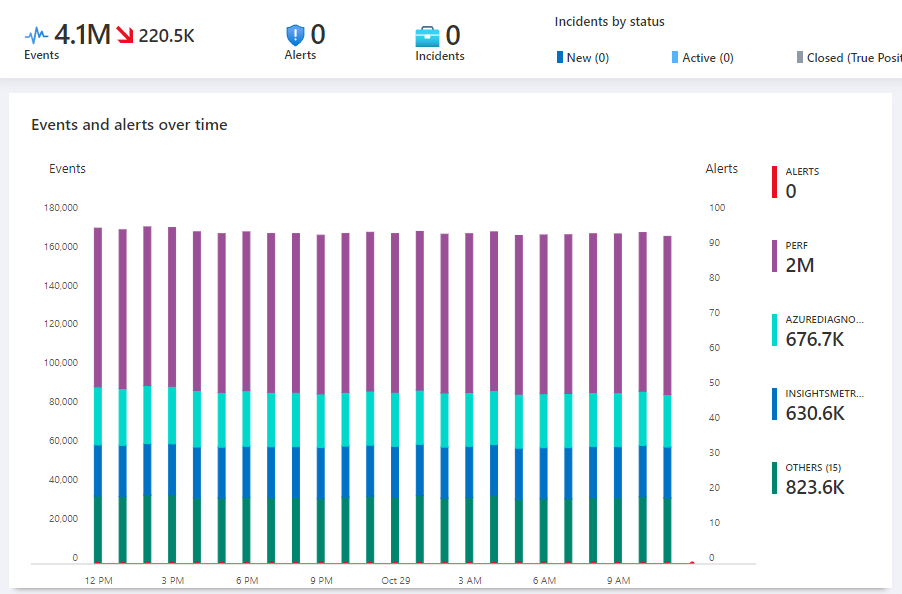Image resolution: width=902 pixels, height=594 pixels.
Task: Click the last bar's cyan segment
Action: coord(668,425)
